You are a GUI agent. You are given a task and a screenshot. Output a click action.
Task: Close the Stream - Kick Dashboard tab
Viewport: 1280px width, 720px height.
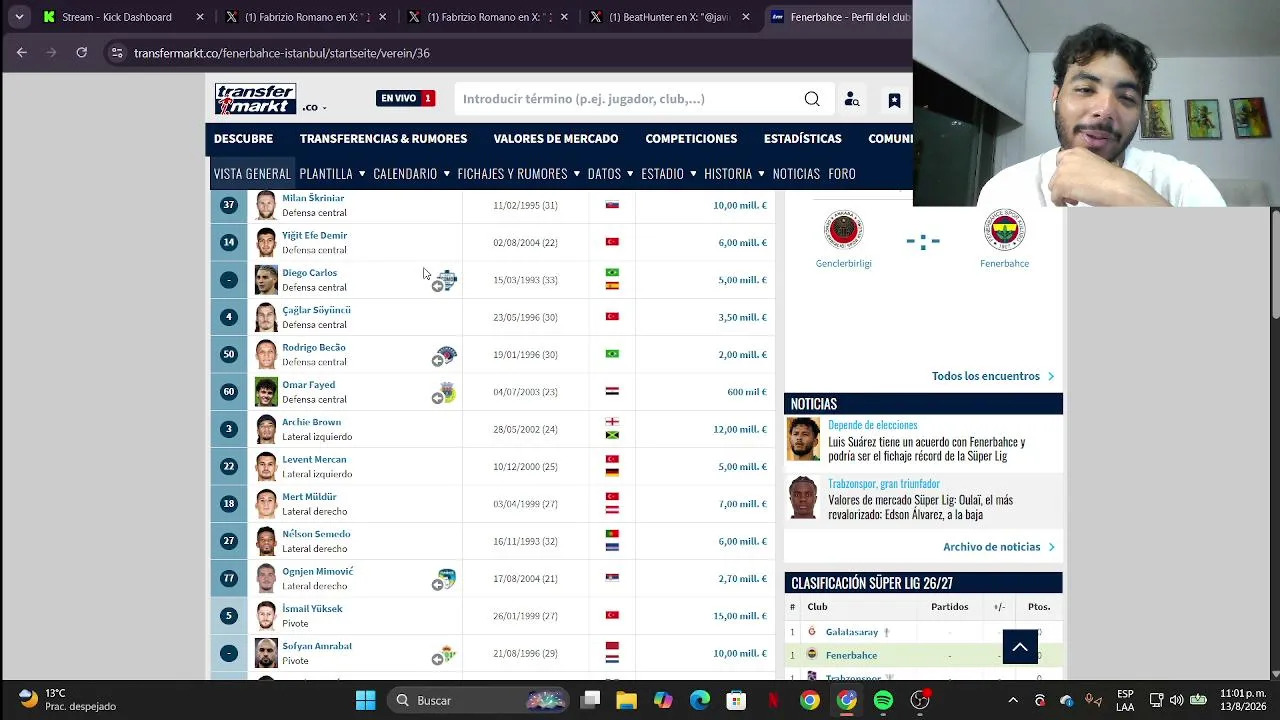(x=200, y=17)
